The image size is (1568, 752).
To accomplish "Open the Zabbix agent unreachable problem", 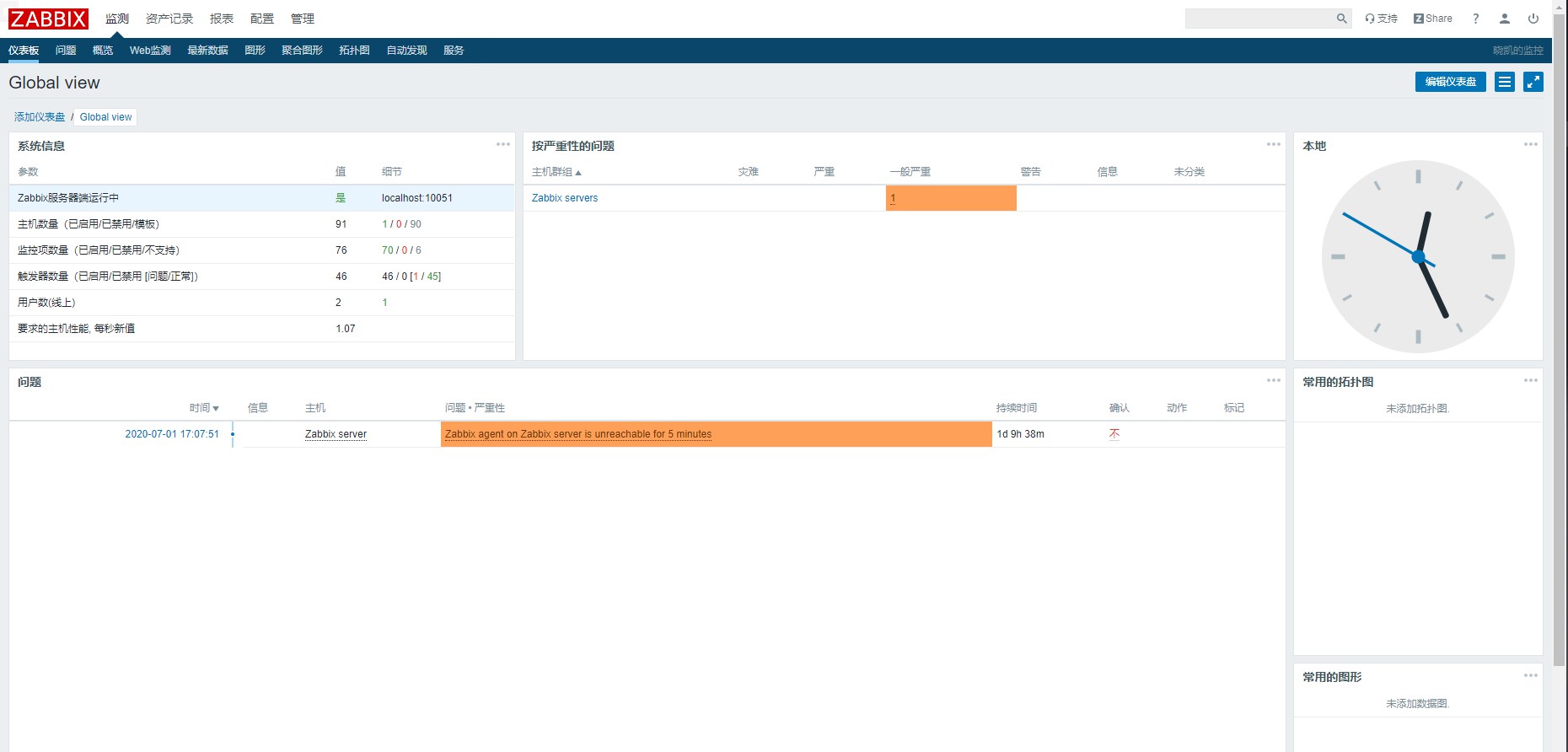I will point(578,434).
